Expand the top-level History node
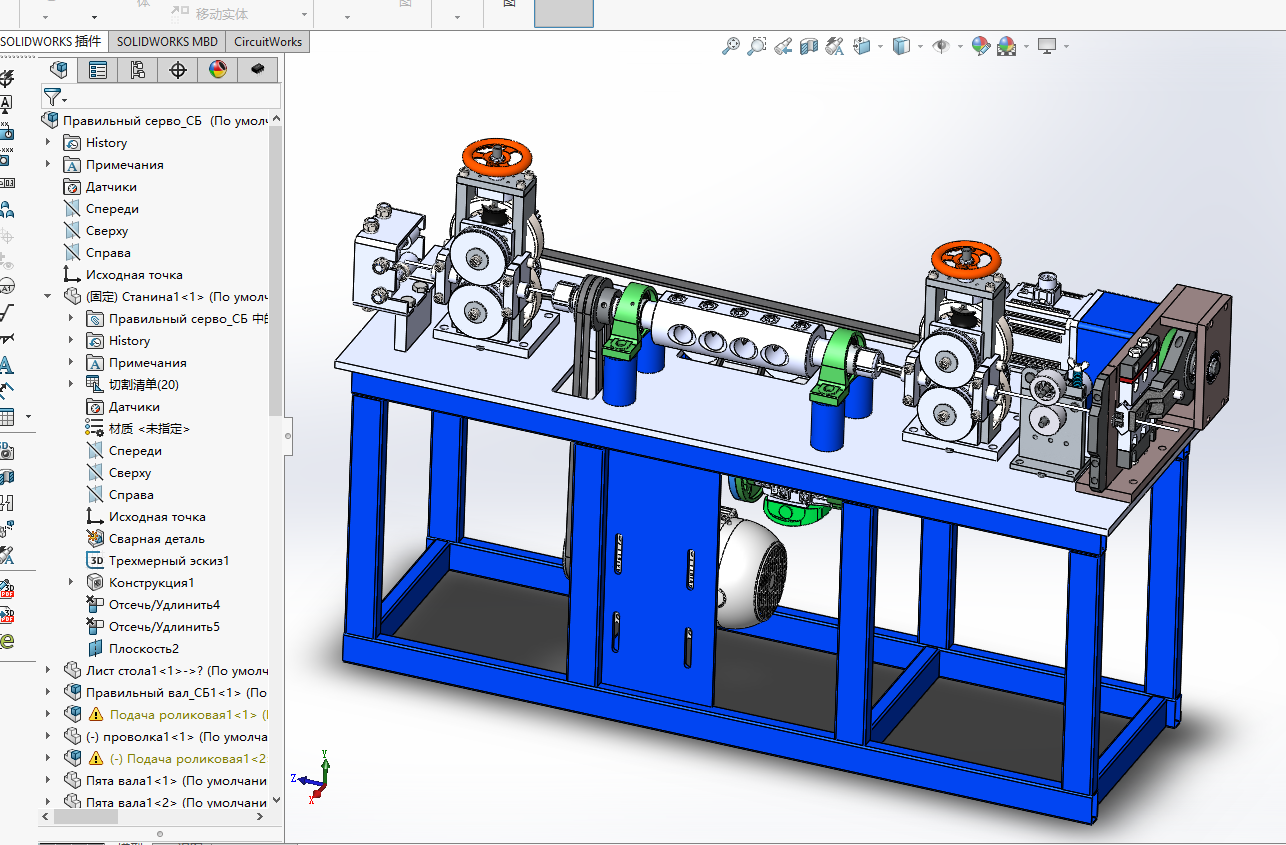1286x845 pixels. pyautogui.click(x=48, y=142)
